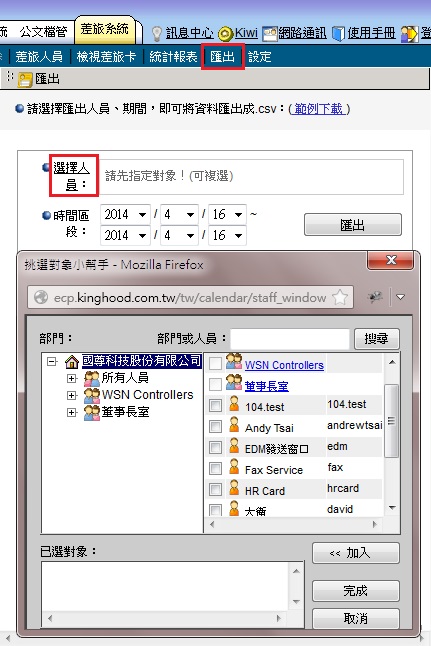Click the 部門或人員 search field

(290, 339)
